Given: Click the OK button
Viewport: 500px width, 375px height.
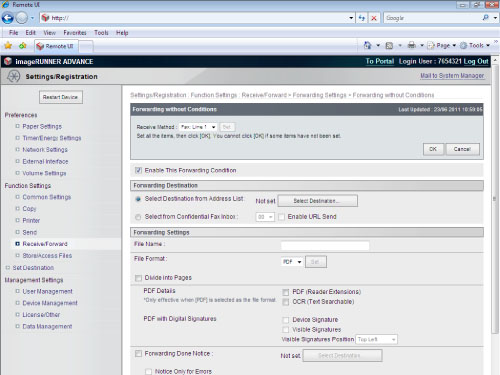Looking at the screenshot, I should click(x=433, y=149).
